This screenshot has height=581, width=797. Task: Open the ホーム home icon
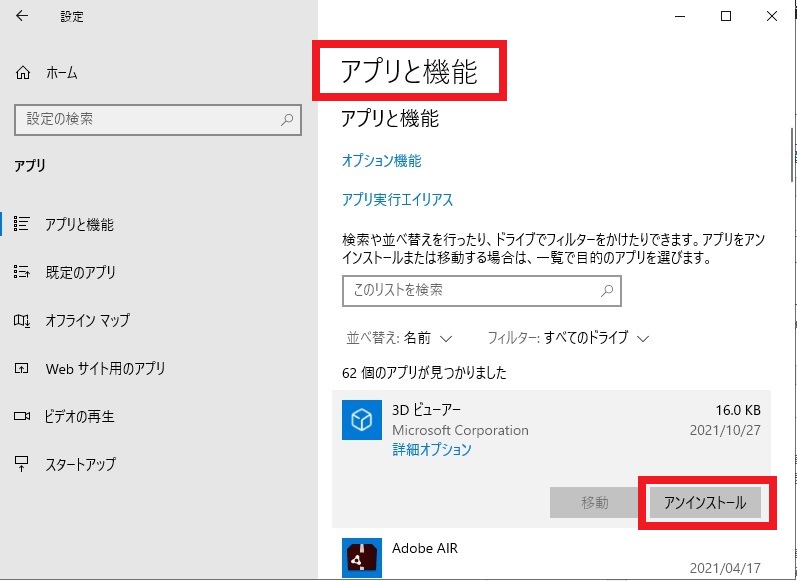click(x=23, y=73)
